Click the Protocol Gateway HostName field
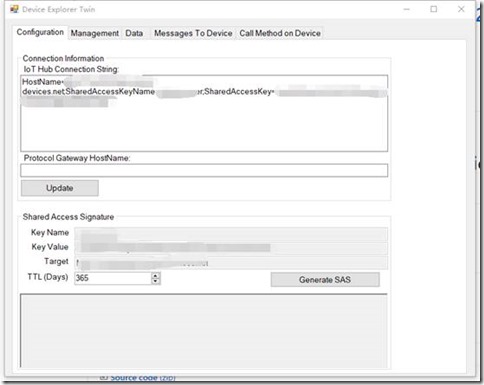The width and height of the screenshot is (484, 385). (204, 170)
